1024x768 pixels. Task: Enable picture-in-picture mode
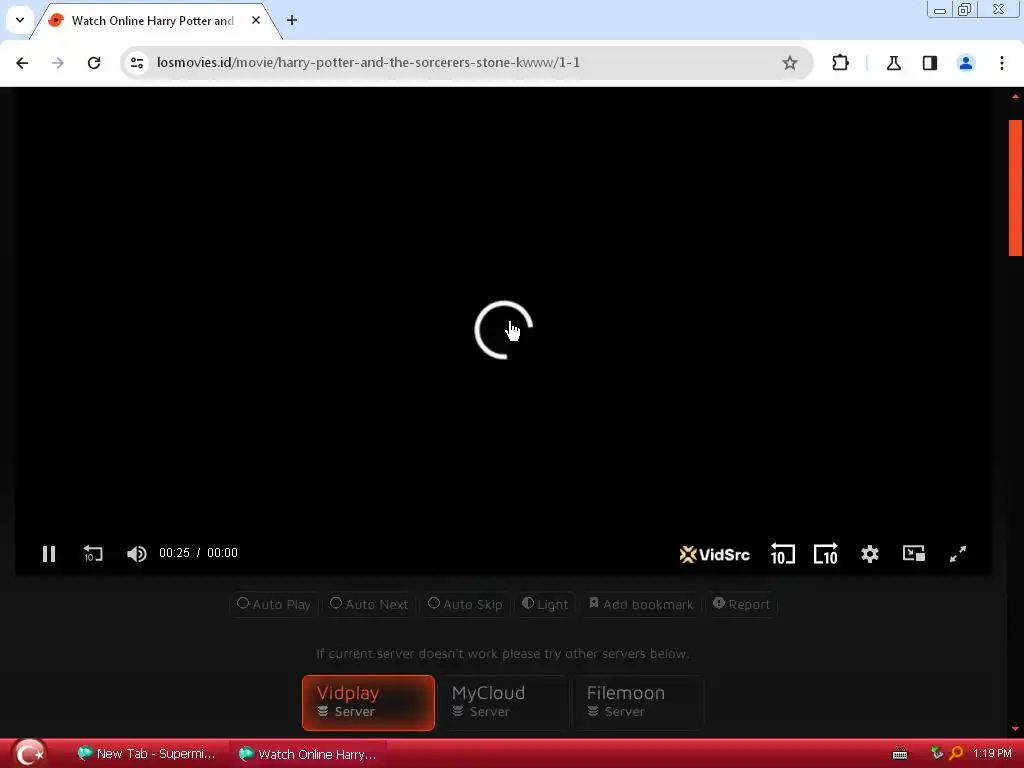point(914,553)
